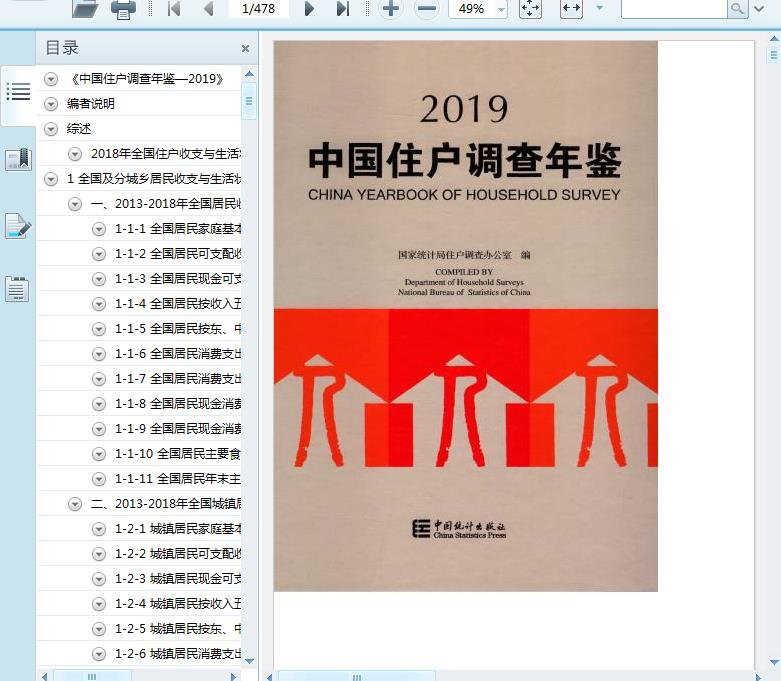Close the 目录 panel

tap(245, 48)
